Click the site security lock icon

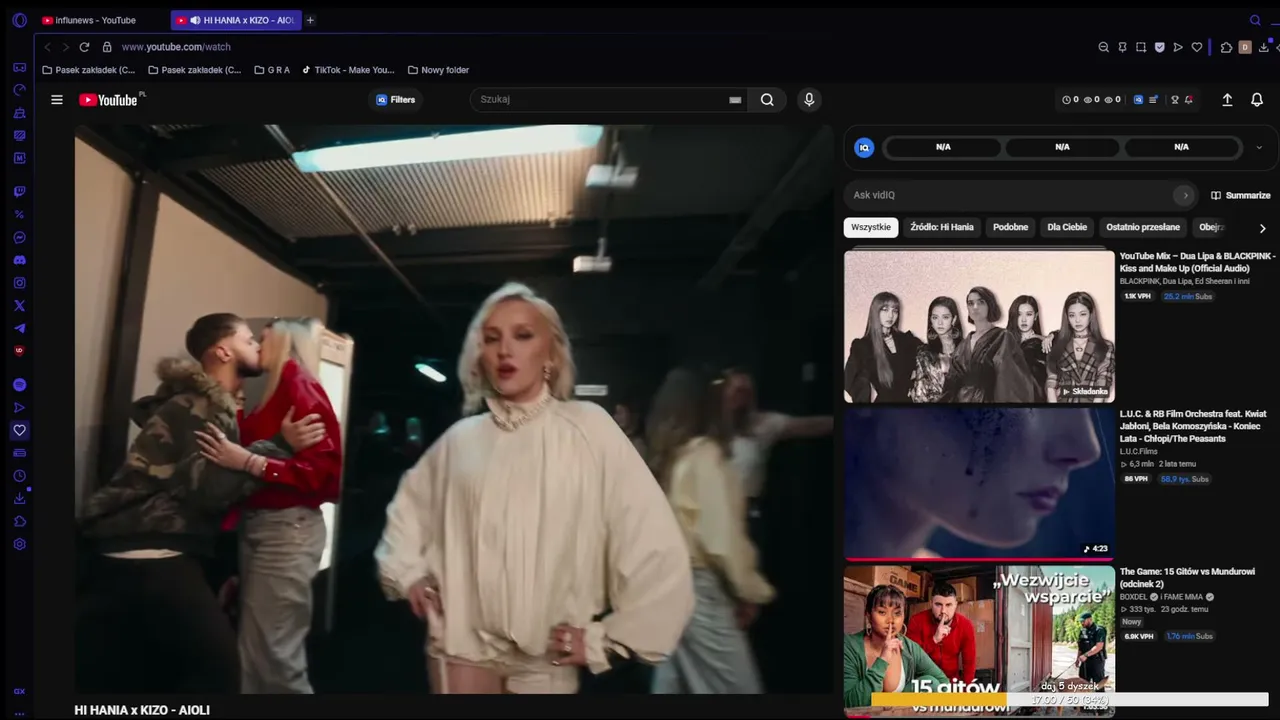[107, 47]
